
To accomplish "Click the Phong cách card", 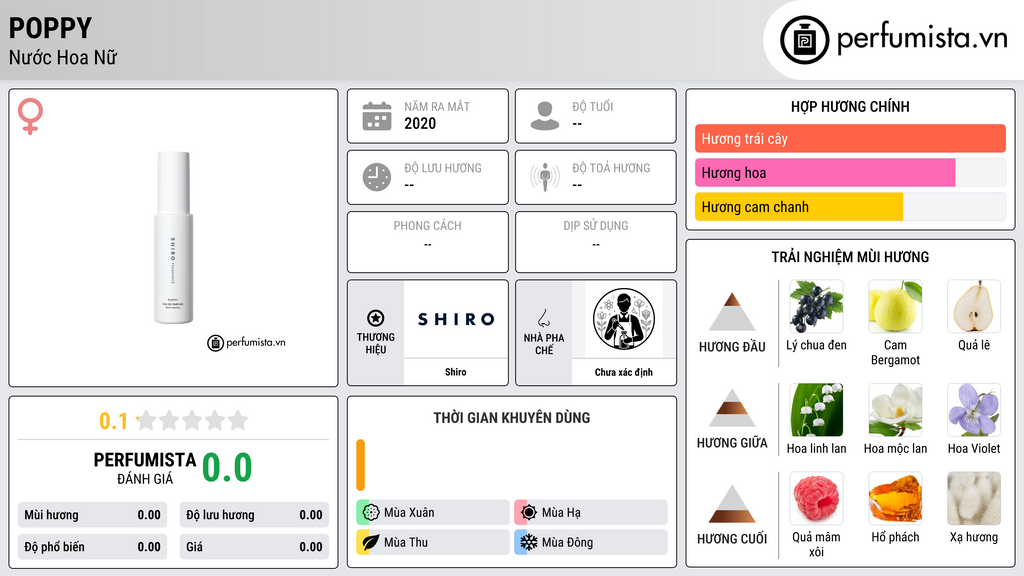I will 428,242.
